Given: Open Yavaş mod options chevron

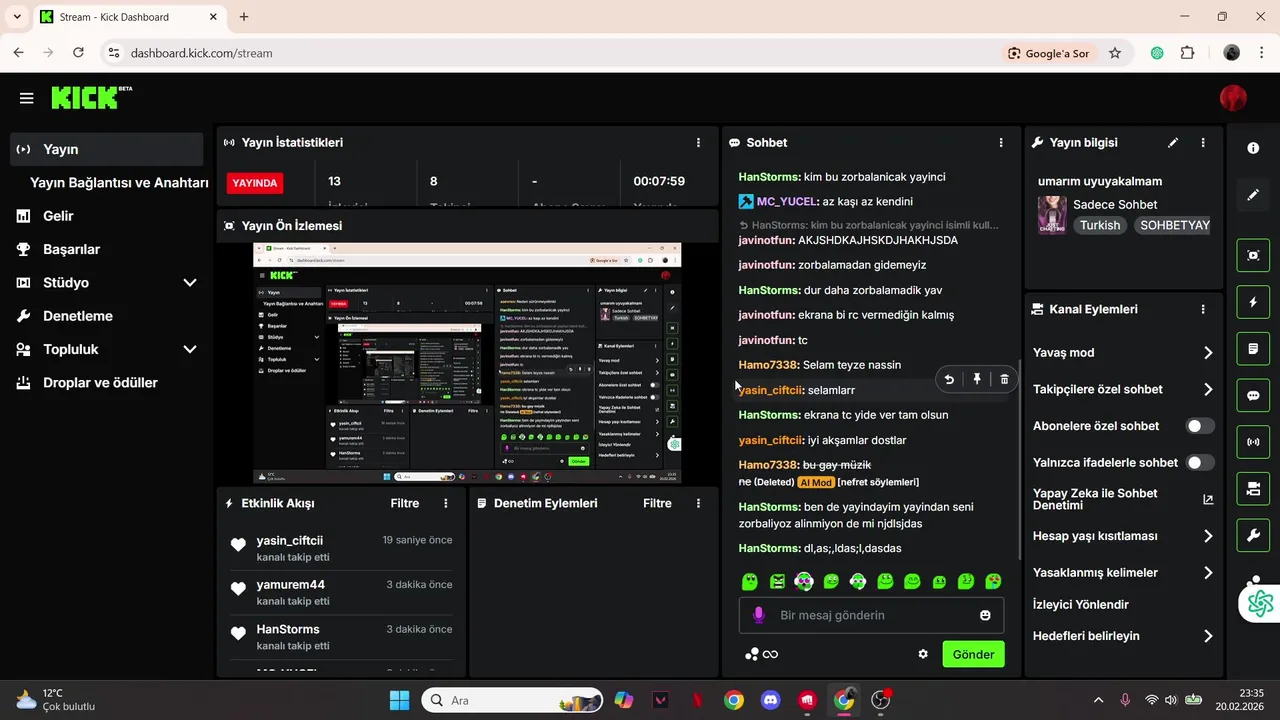Looking at the screenshot, I should coord(1208,353).
